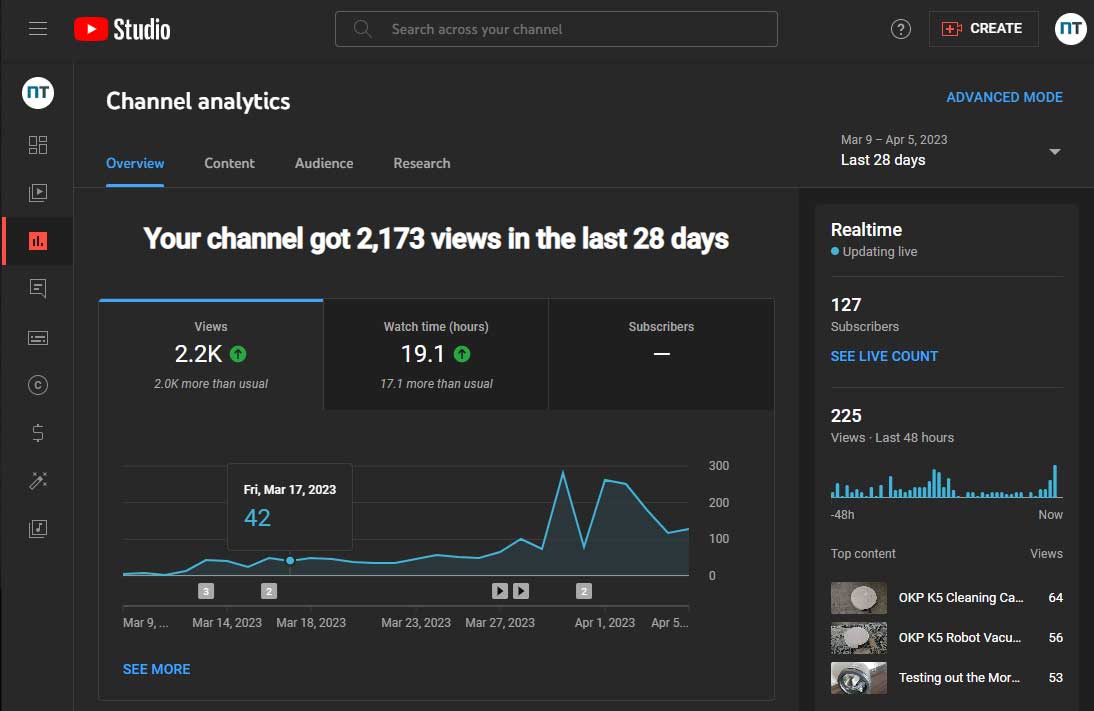Open the Copyright section
This screenshot has width=1094, height=711.
(38, 385)
